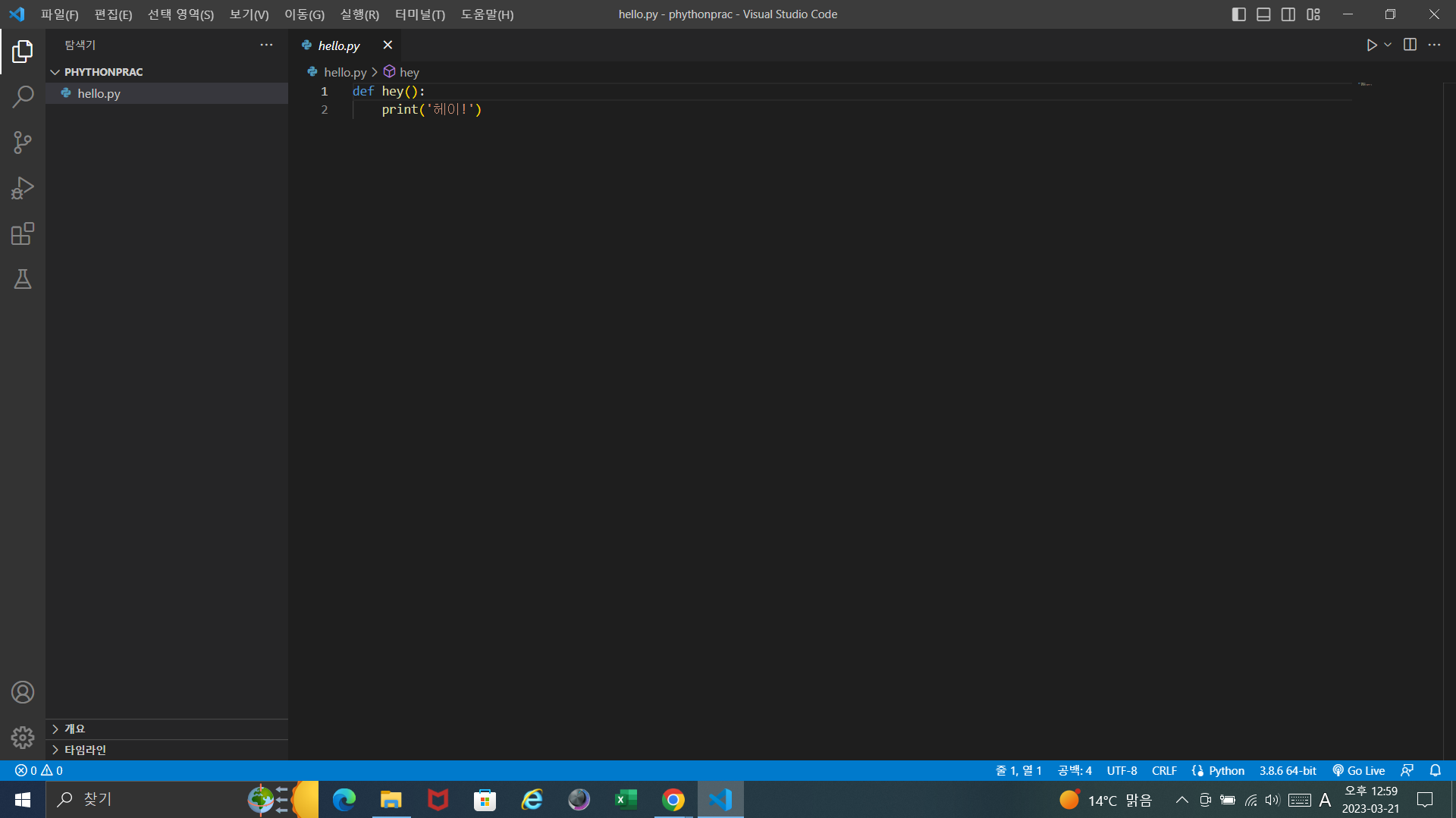Adjust system volume via speaker icon
1456x818 pixels.
[1272, 800]
